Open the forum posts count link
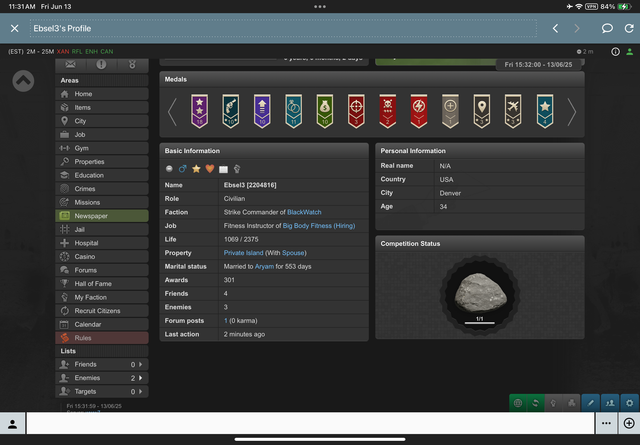This screenshot has width=640, height=445. tap(225, 320)
